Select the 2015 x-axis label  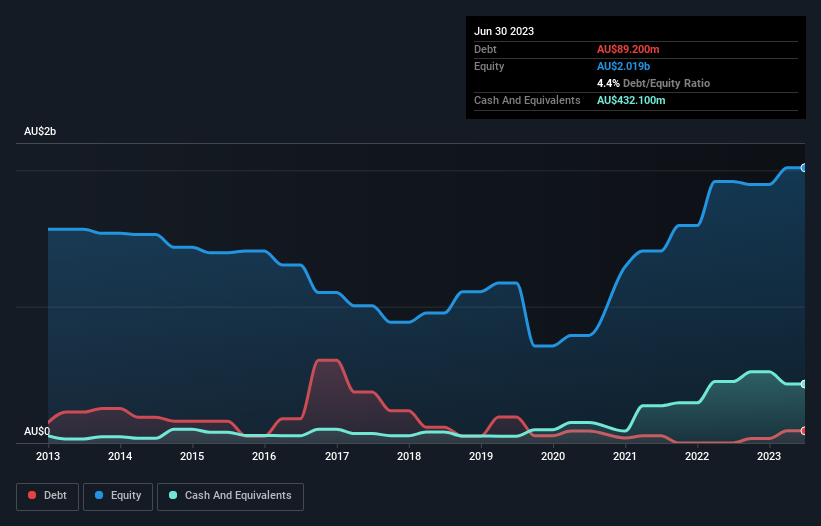(x=192, y=456)
